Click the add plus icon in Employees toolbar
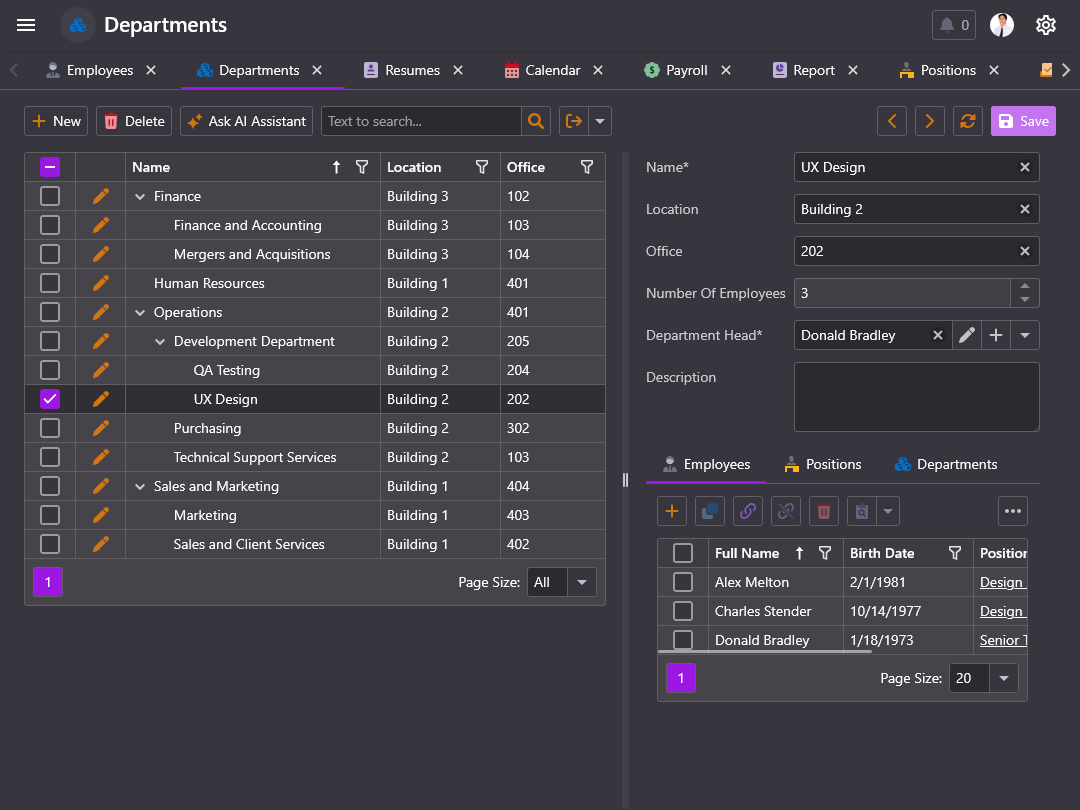The height and width of the screenshot is (810, 1080). point(672,511)
